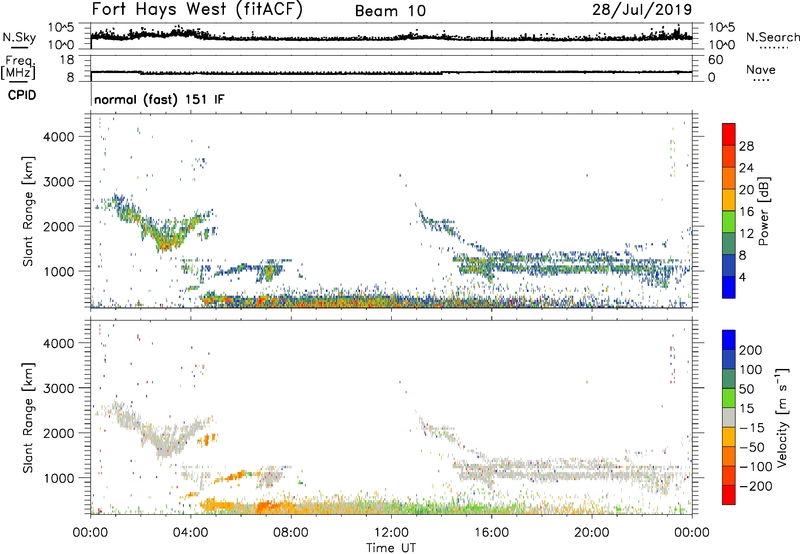The width and height of the screenshot is (800, 554).
Task: Click the '04:00' time axis tick label
Action: pos(191,533)
